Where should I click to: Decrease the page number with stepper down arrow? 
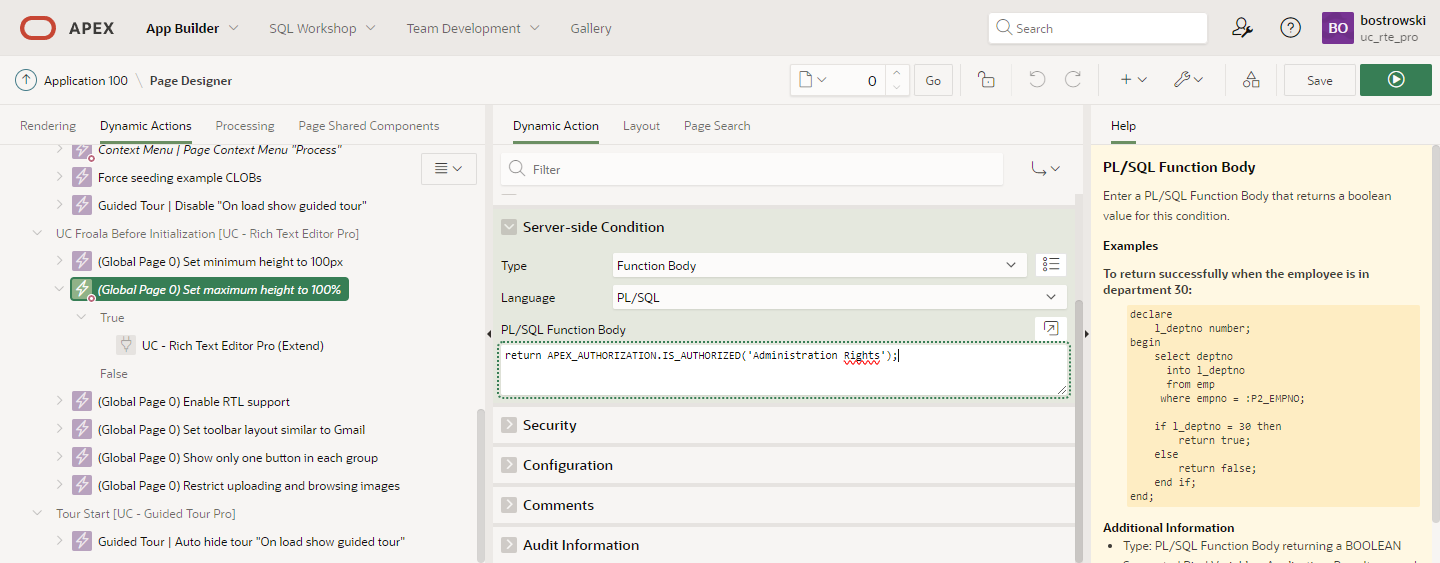897,88
